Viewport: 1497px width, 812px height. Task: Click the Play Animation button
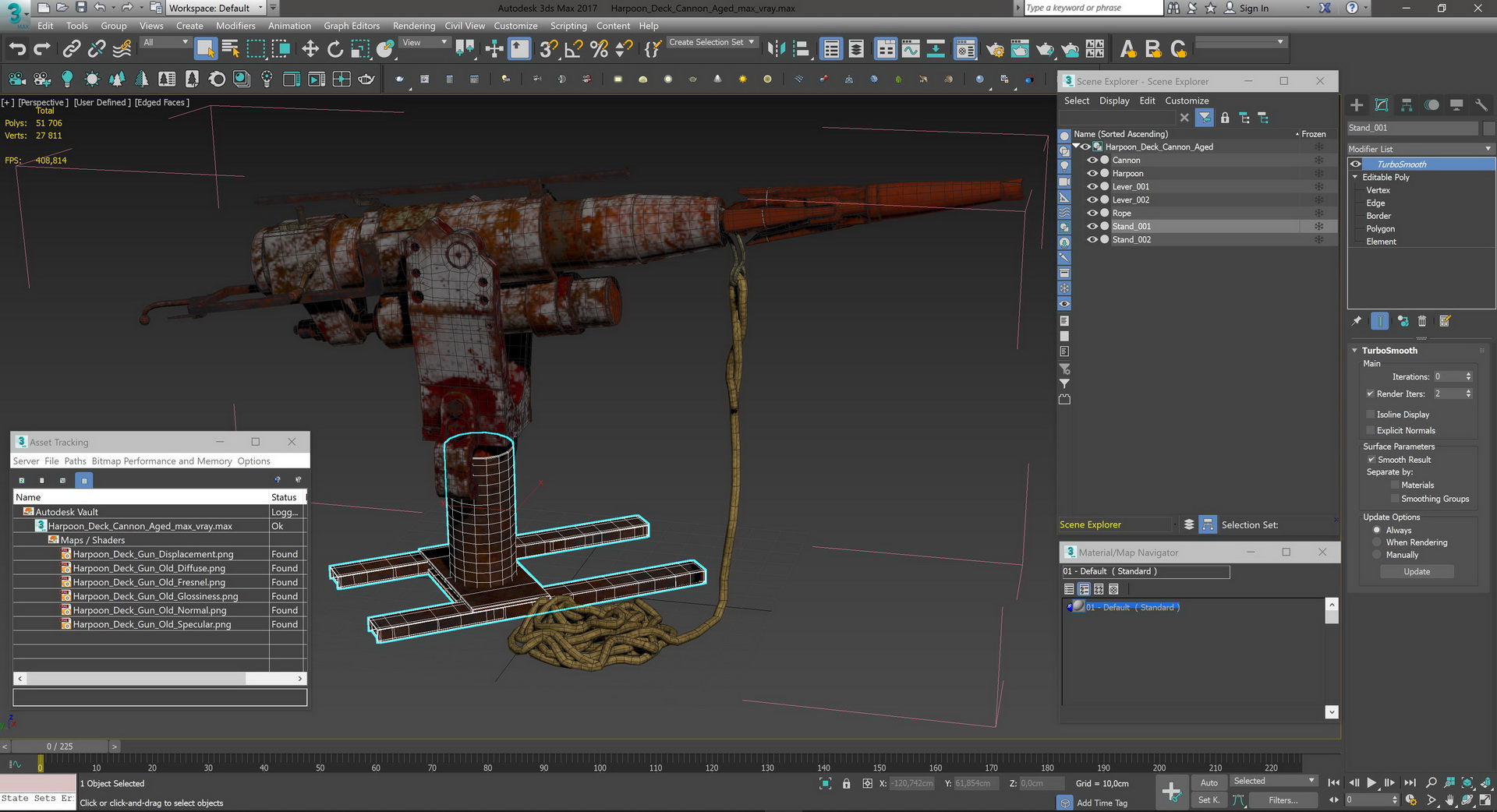tap(1371, 782)
